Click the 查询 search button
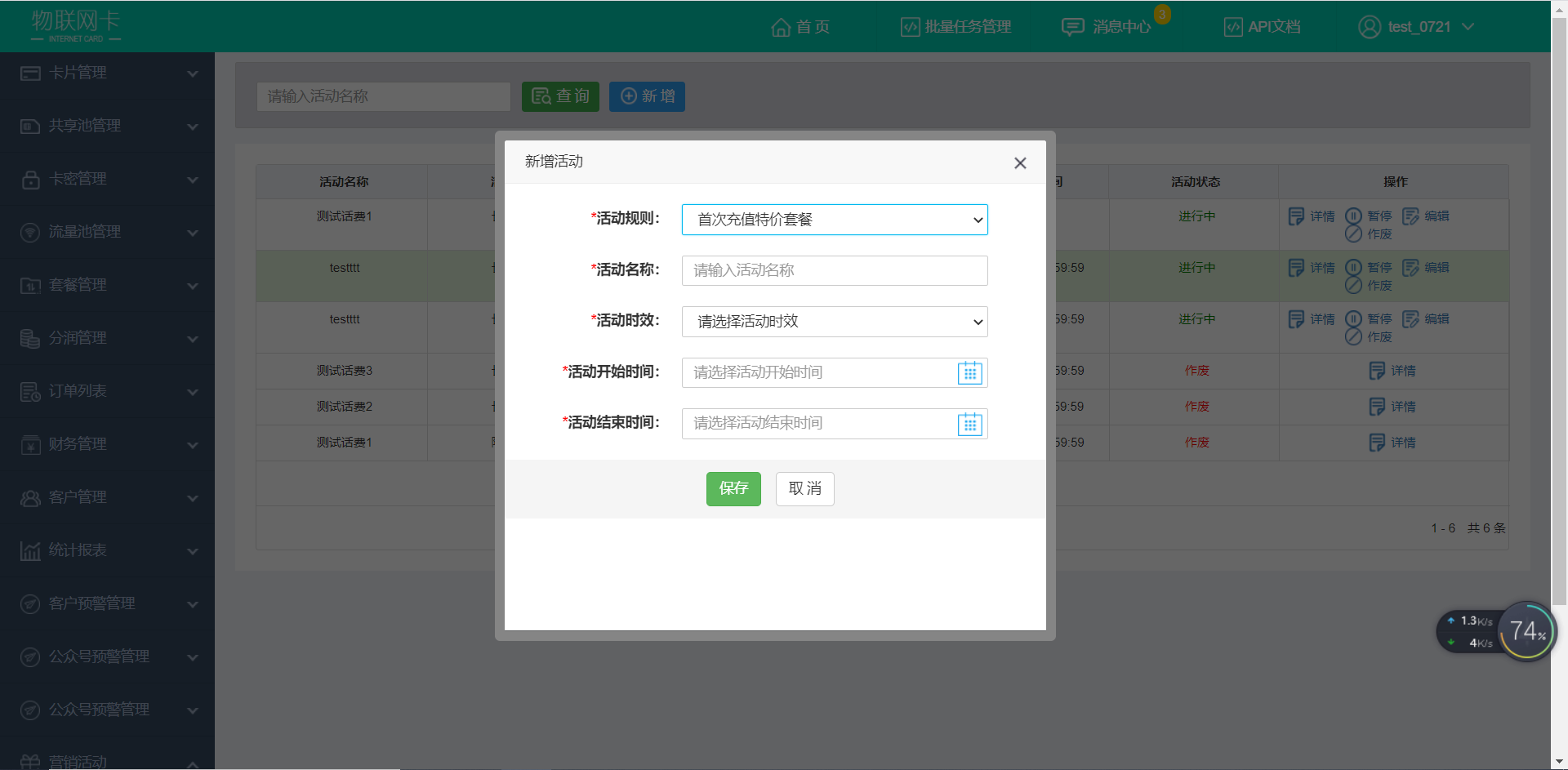Screen dimensions: 1568x770 click(560, 96)
